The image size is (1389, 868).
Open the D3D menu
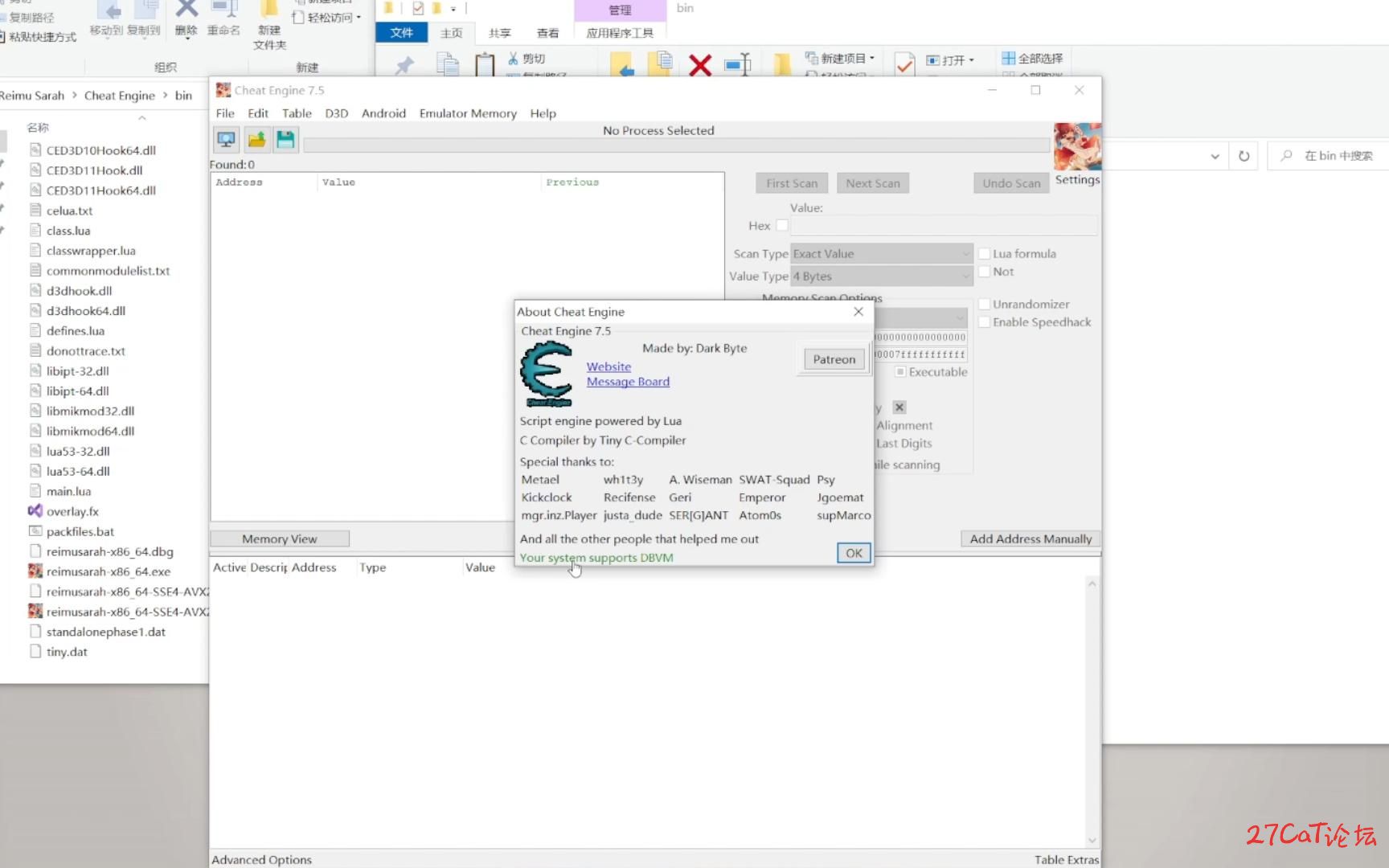click(336, 113)
